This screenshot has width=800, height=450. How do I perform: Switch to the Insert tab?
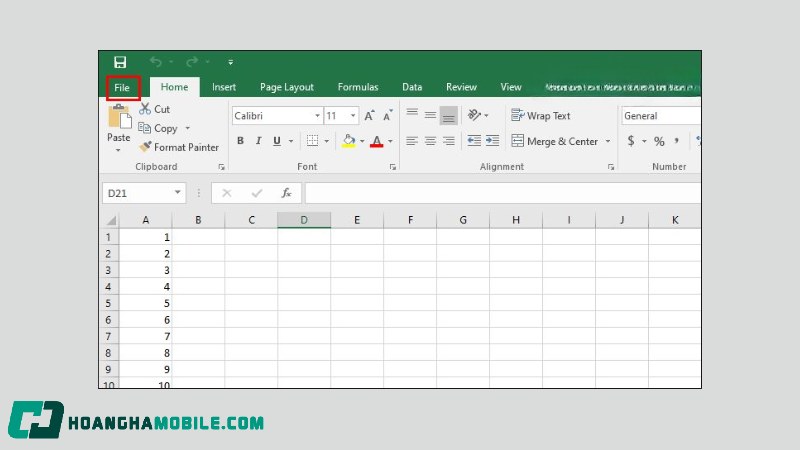(224, 87)
